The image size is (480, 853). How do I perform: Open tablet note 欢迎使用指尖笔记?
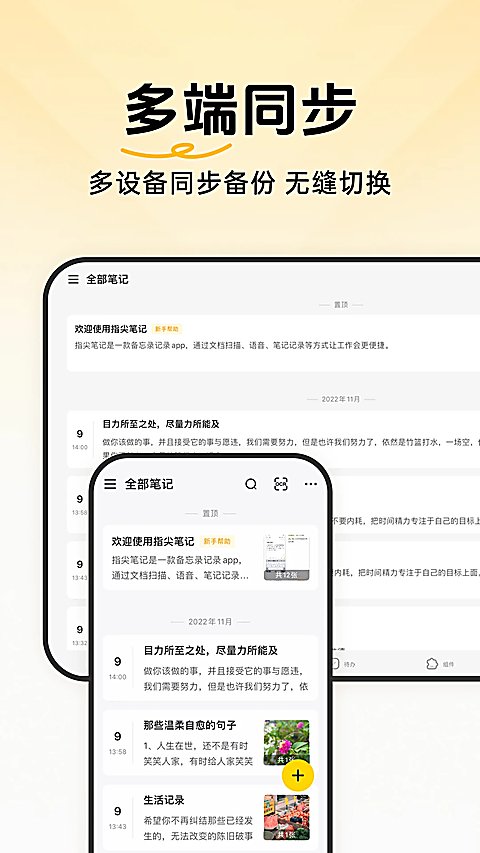[273, 343]
